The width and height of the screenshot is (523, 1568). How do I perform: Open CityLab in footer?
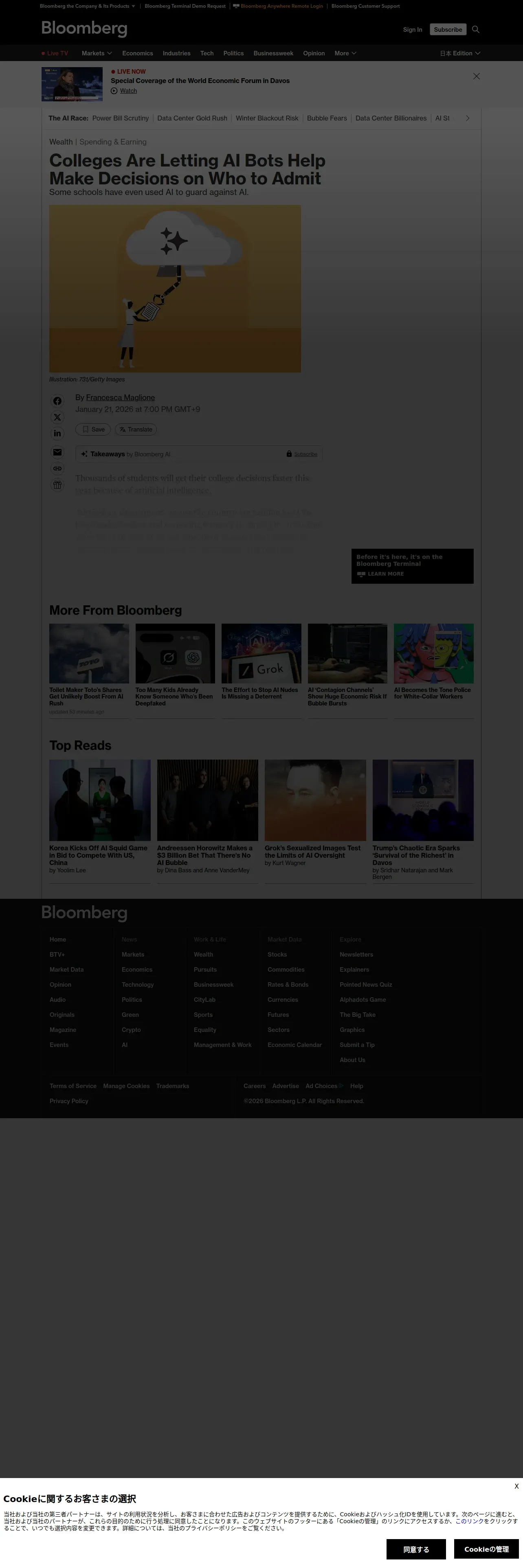coord(204,999)
